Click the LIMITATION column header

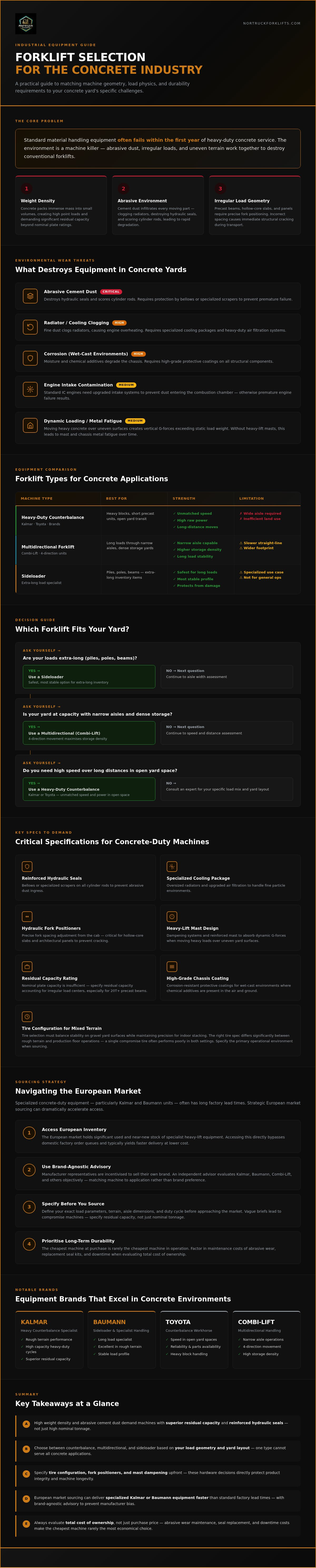(251, 499)
